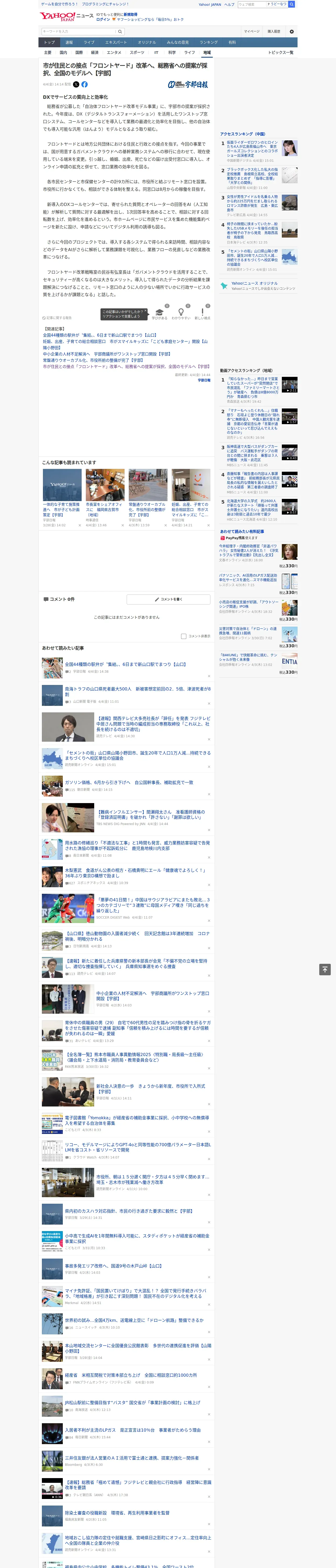Viewport: 336px width, 1568px height.
Task: Open 購入履歴 link
Action: tap(274, 32)
